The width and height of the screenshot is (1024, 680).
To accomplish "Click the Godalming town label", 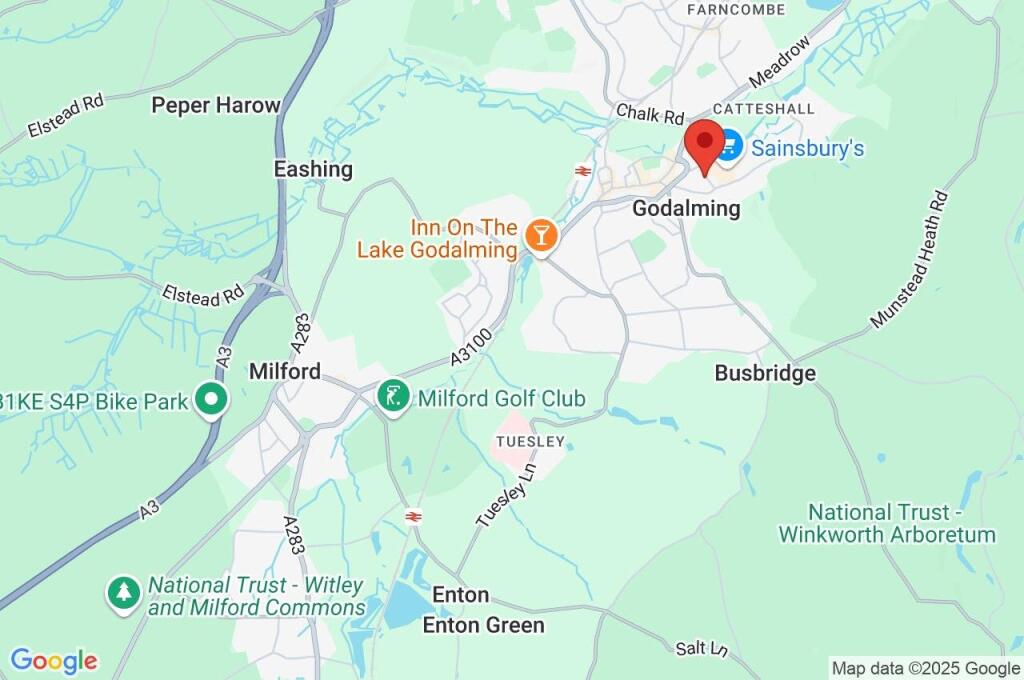I will pos(686,208).
